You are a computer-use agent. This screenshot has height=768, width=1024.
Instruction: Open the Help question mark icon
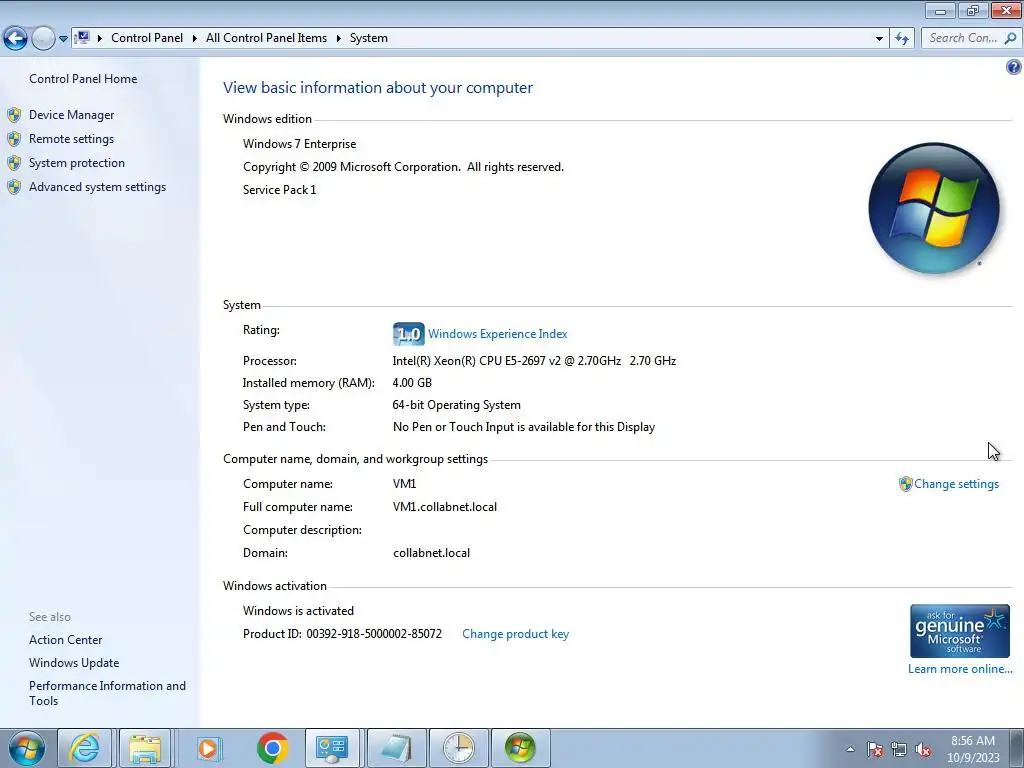(1014, 67)
